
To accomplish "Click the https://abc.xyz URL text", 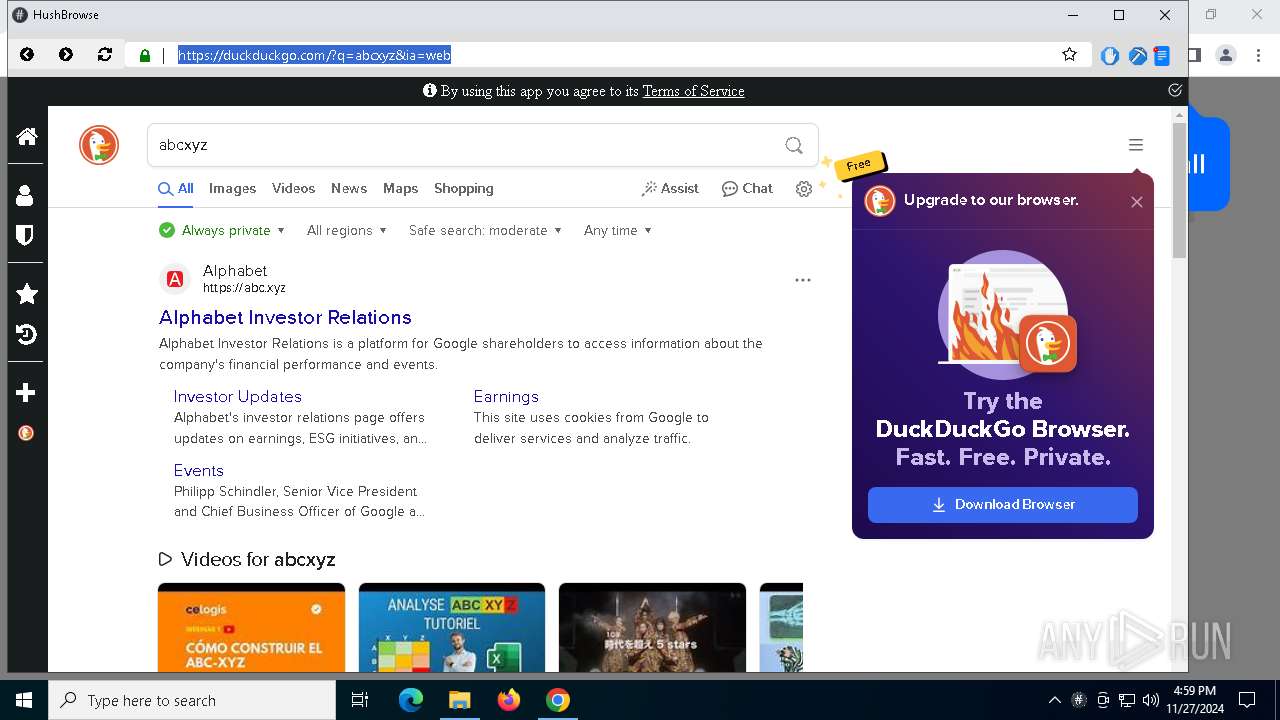I will [x=244, y=288].
